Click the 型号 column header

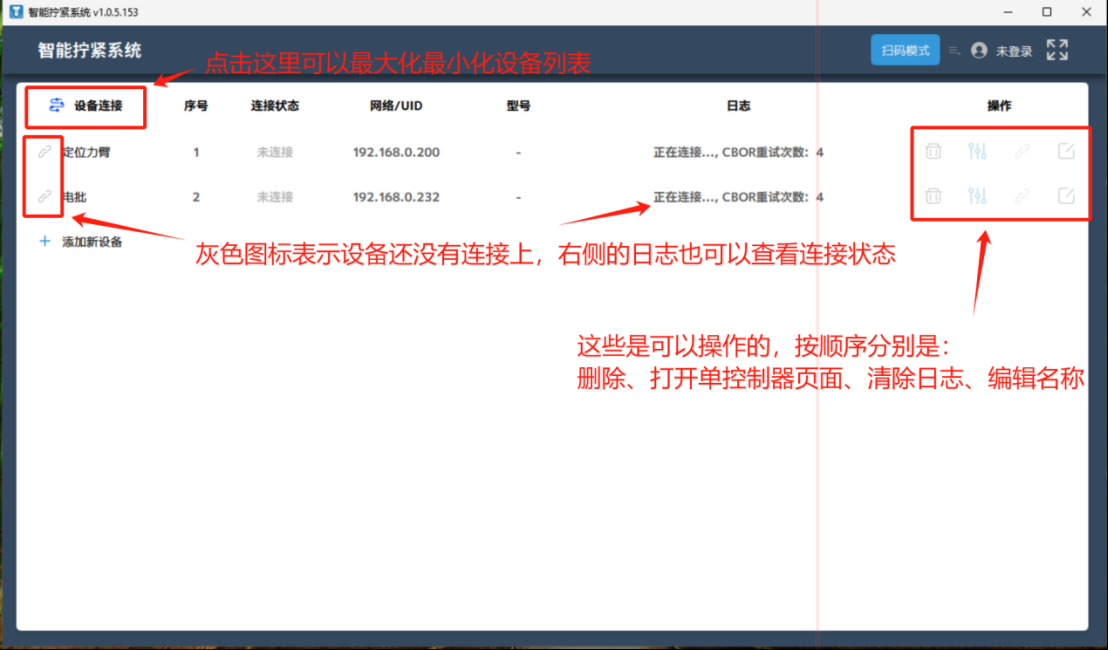tap(518, 106)
